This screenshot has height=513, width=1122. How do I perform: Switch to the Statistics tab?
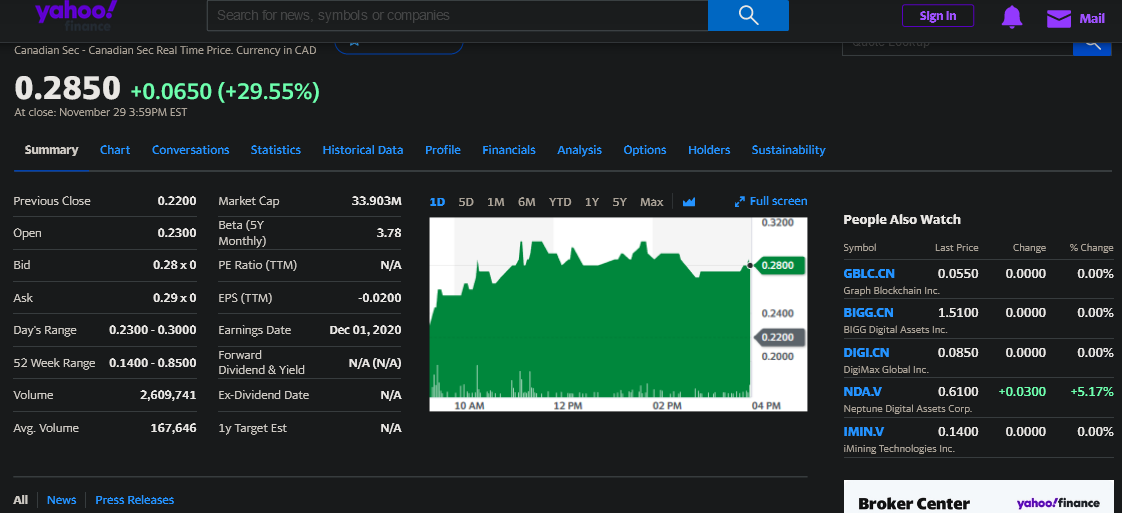click(275, 150)
